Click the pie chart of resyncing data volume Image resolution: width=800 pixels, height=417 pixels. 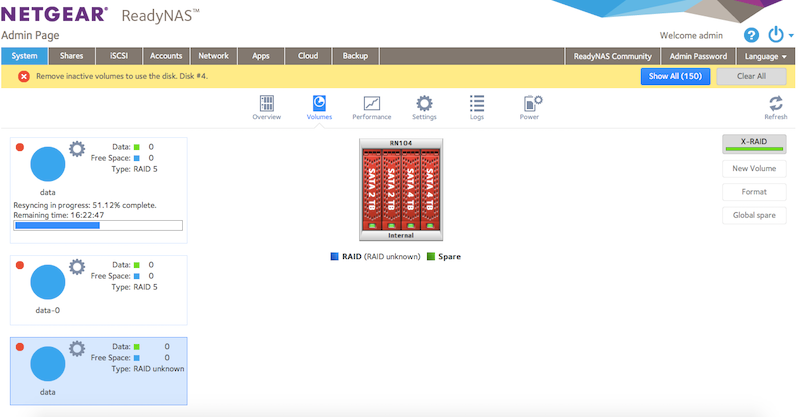click(x=47, y=164)
